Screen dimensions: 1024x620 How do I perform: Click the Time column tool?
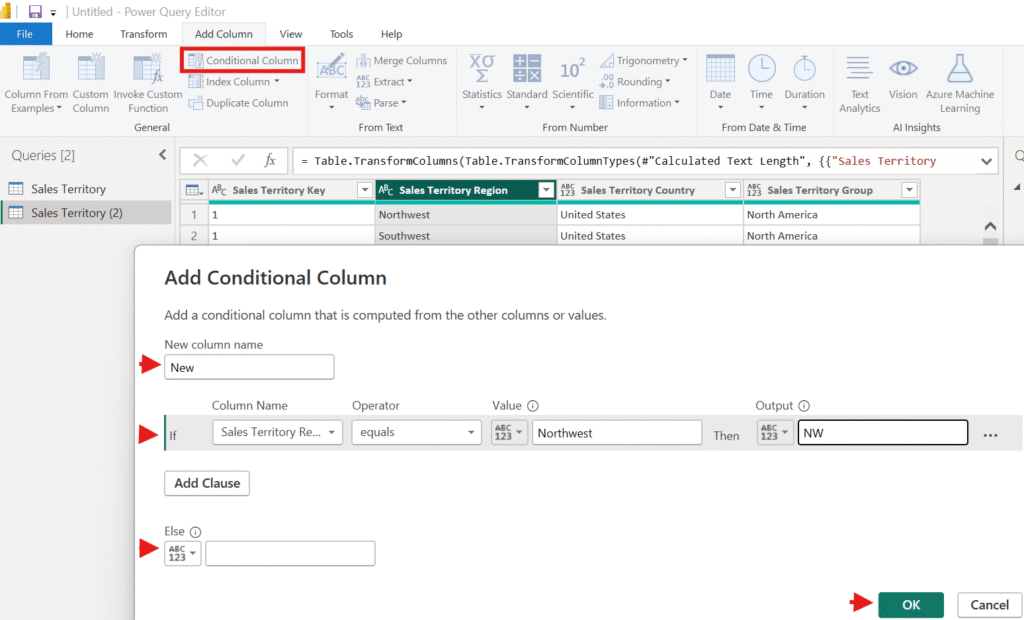761,82
